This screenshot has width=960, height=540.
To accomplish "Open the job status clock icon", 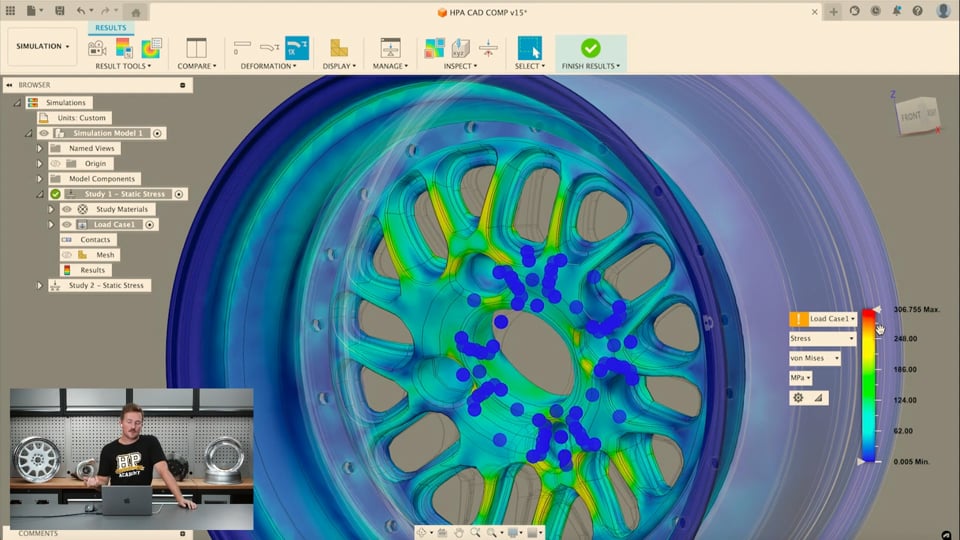I will (x=876, y=10).
